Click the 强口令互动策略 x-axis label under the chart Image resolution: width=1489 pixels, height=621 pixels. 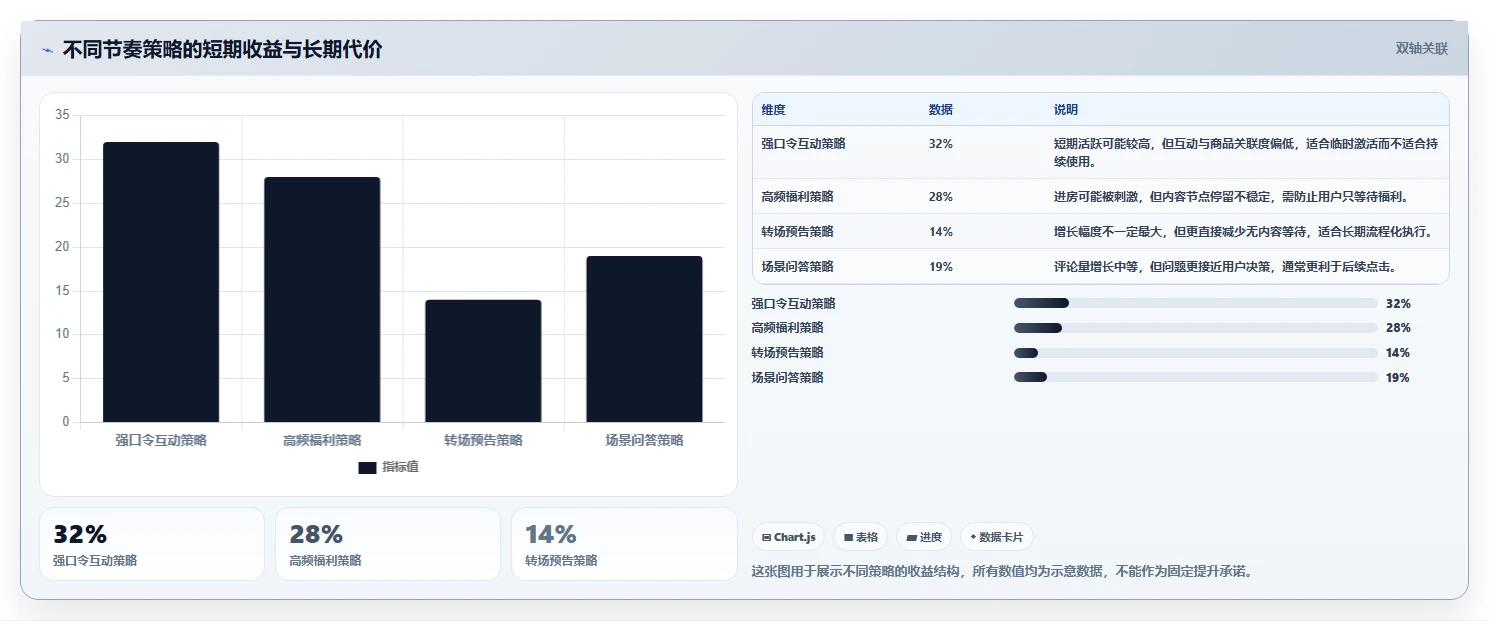[161, 440]
